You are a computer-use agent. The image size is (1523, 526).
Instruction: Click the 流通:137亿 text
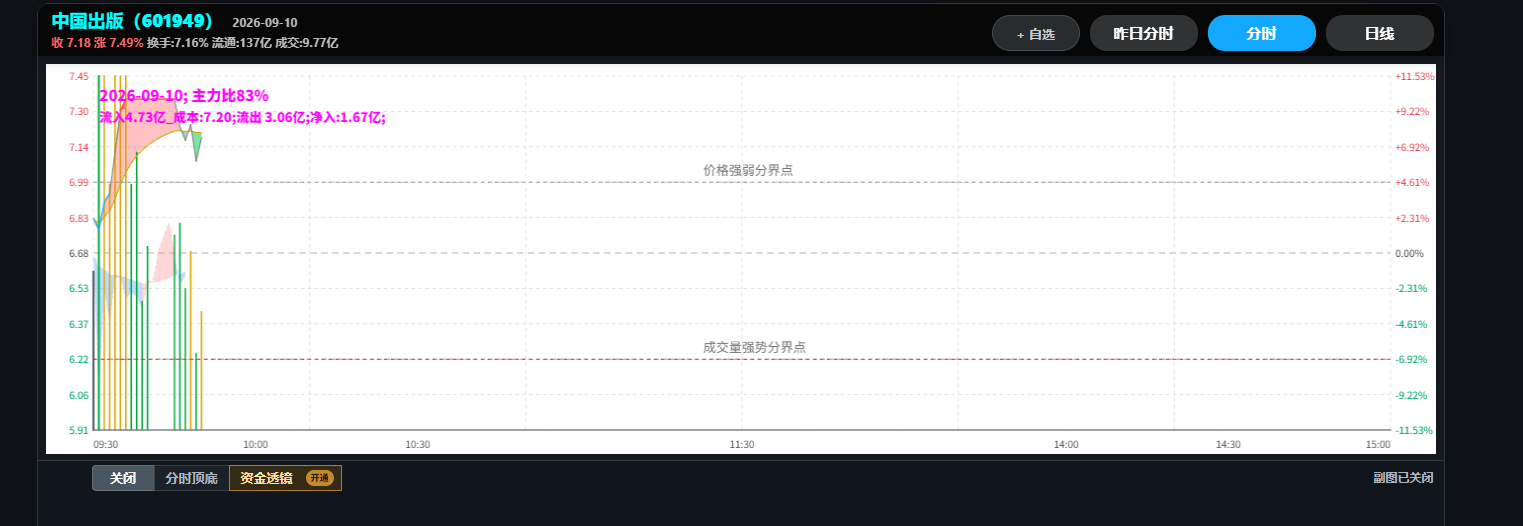pyautogui.click(x=241, y=43)
